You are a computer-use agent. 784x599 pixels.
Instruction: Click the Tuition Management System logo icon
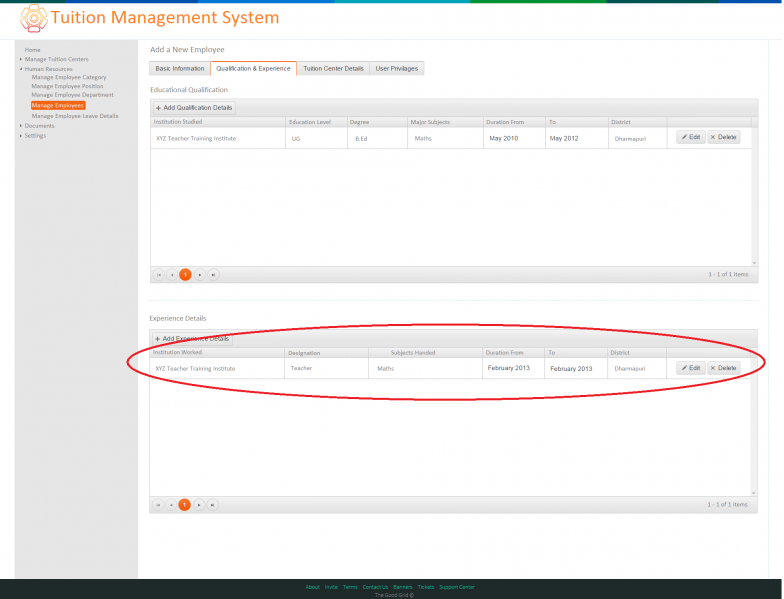coord(34,18)
